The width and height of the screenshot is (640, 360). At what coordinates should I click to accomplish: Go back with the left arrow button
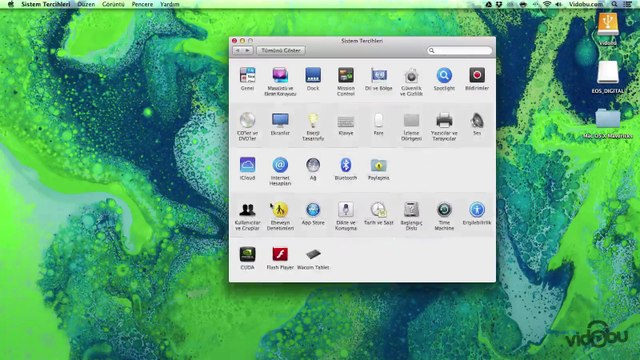[238, 50]
